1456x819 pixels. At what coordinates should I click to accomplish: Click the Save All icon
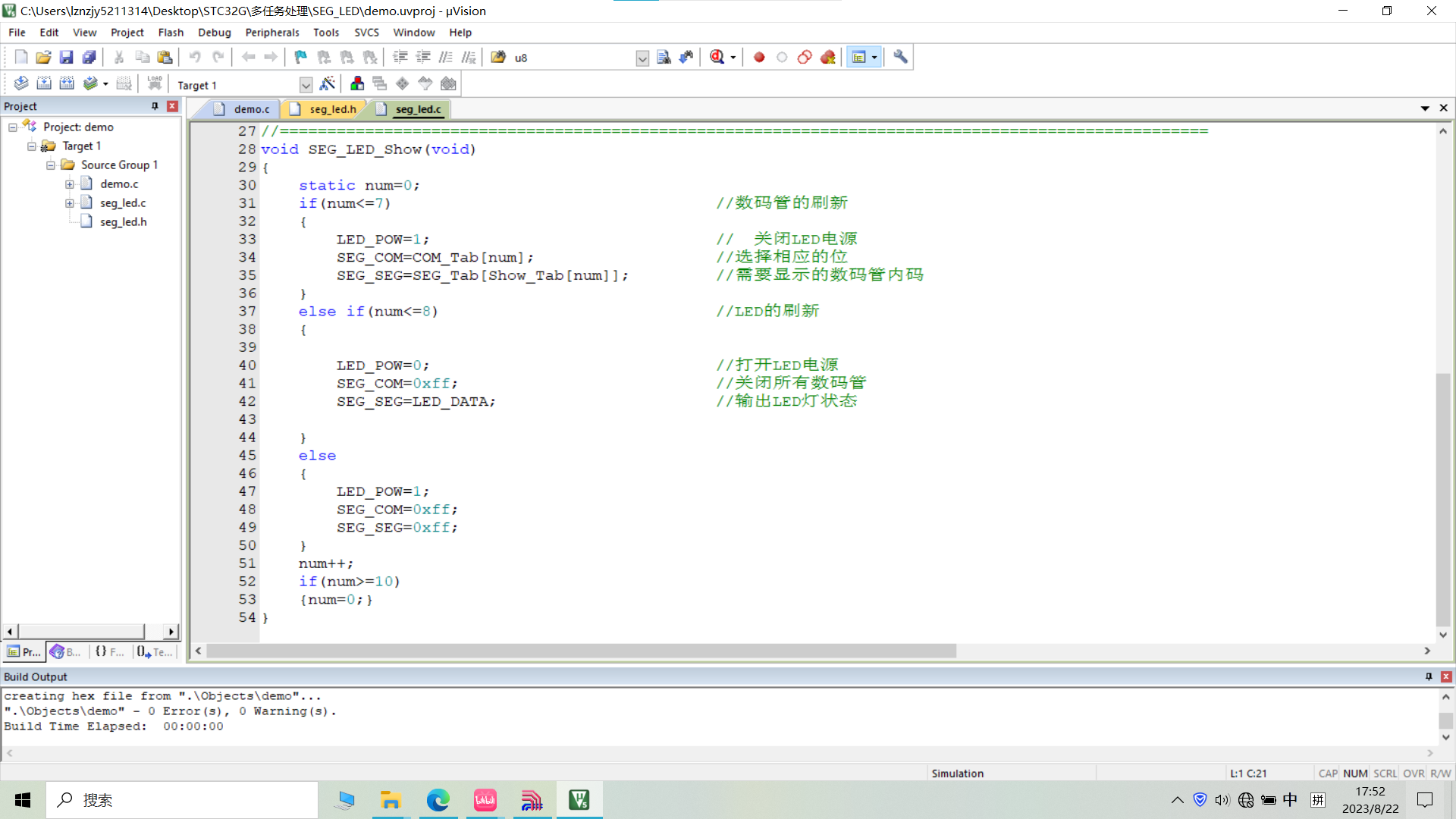(89, 57)
